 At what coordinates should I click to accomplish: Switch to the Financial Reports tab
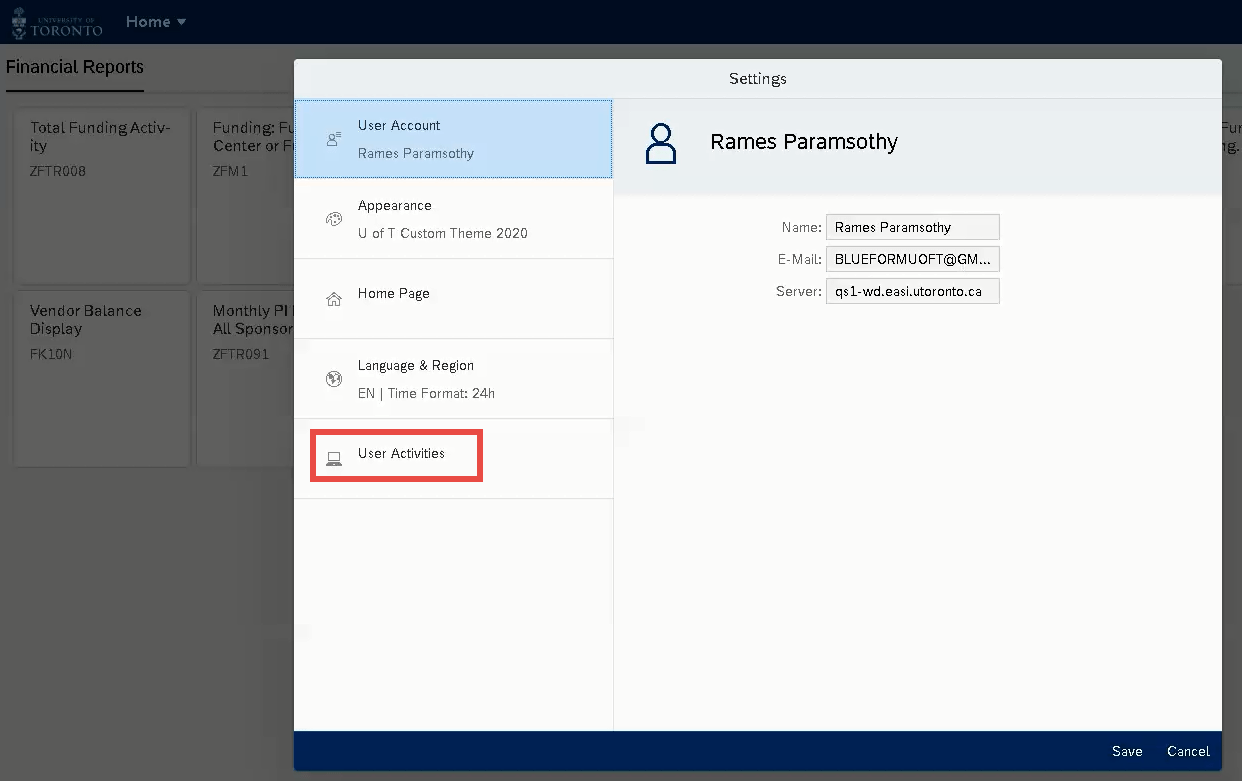tap(74, 67)
